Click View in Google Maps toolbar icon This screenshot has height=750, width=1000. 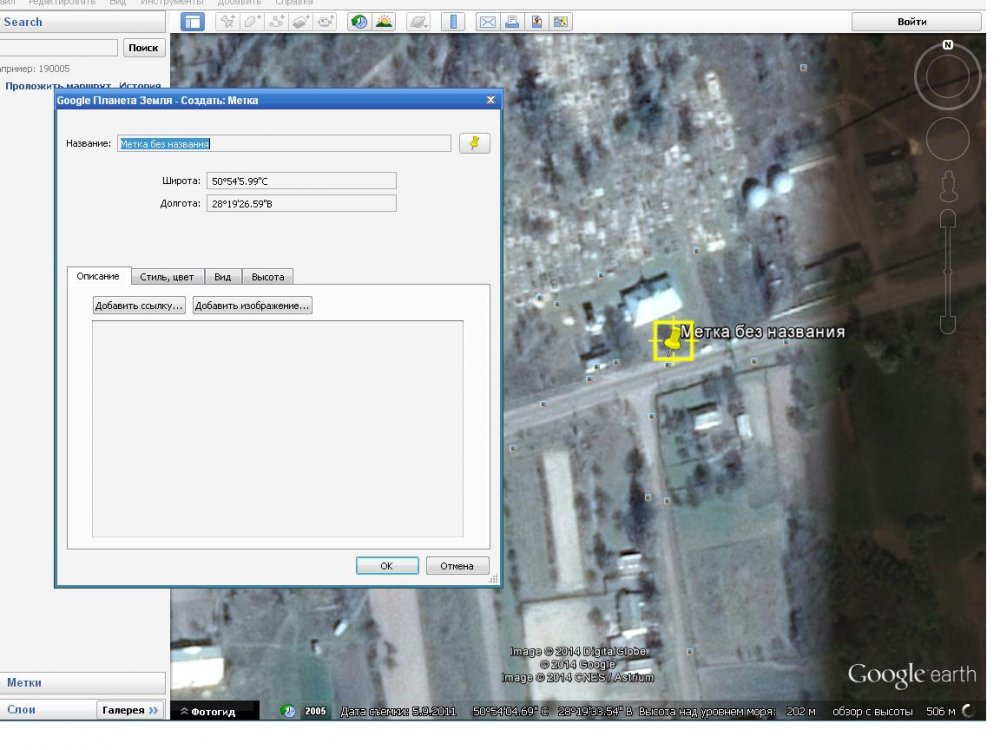561,22
